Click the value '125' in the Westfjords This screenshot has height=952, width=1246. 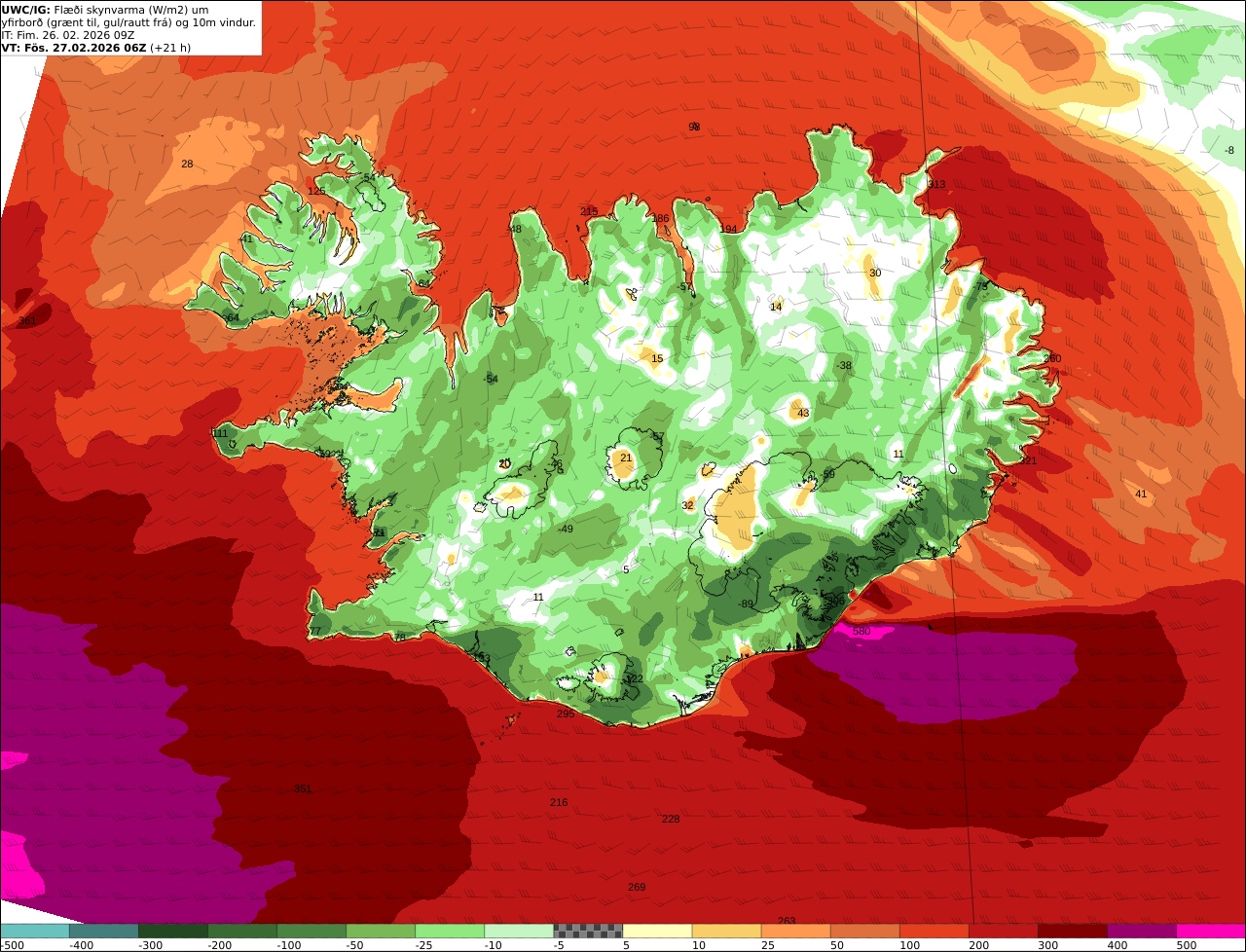[316, 191]
